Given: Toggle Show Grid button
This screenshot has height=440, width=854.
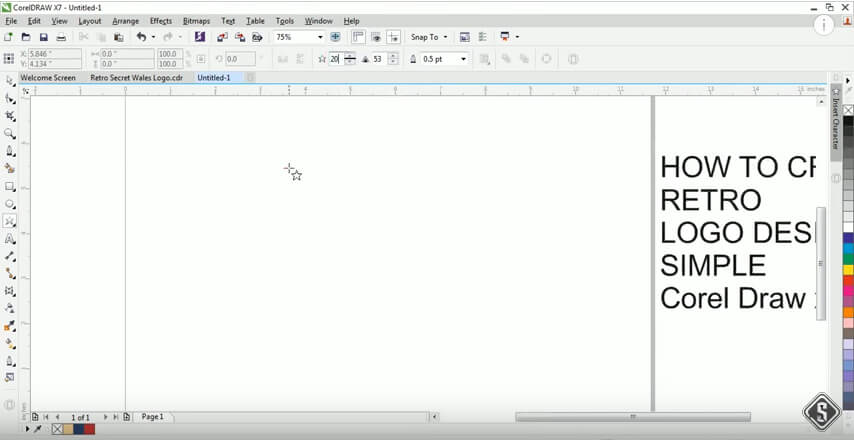Looking at the screenshot, I should (x=375, y=37).
